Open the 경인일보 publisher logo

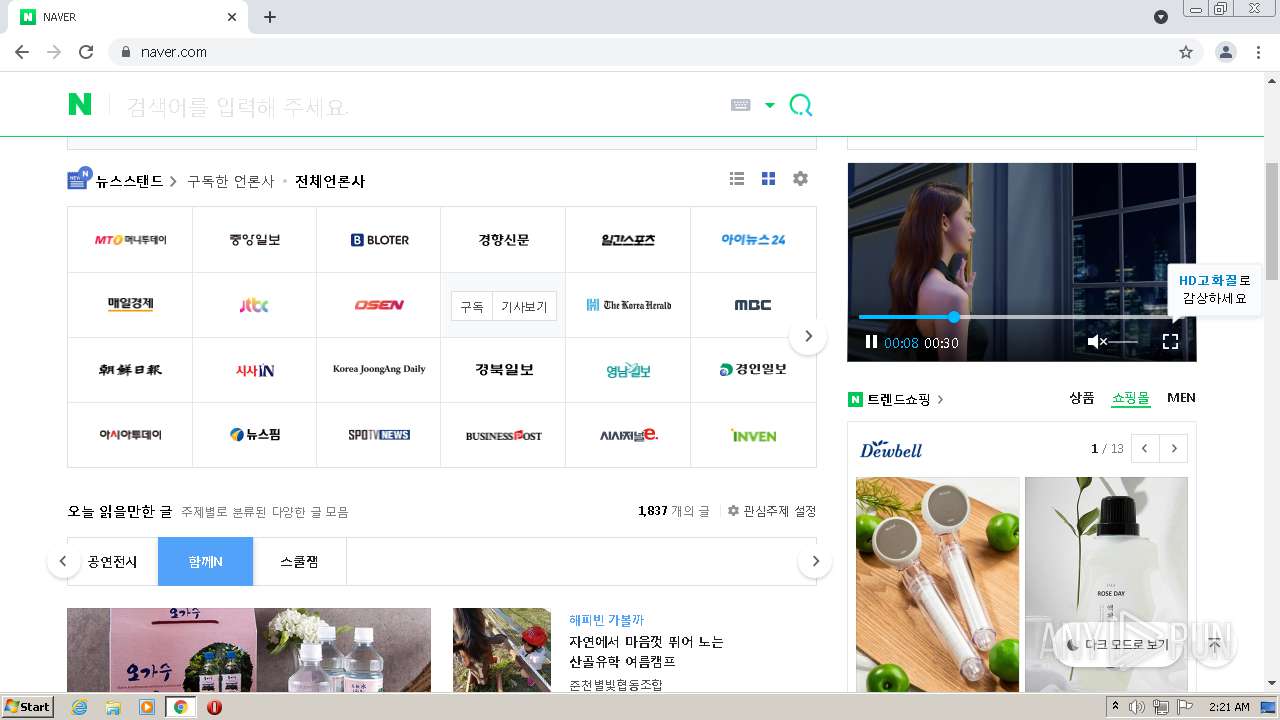tap(753, 370)
